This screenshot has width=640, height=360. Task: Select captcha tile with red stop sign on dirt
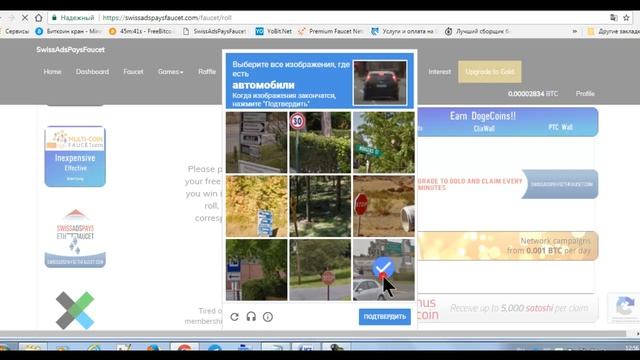pyautogui.click(x=384, y=206)
